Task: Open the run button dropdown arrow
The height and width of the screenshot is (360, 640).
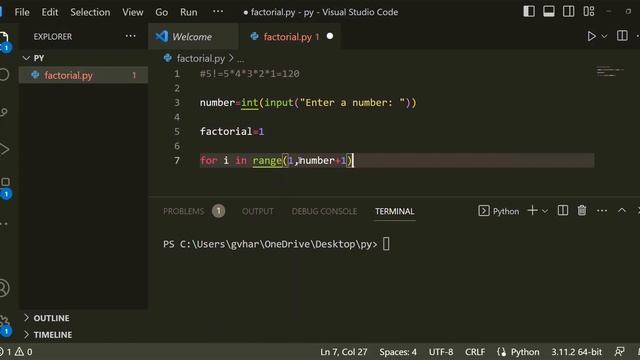Action: [604, 36]
